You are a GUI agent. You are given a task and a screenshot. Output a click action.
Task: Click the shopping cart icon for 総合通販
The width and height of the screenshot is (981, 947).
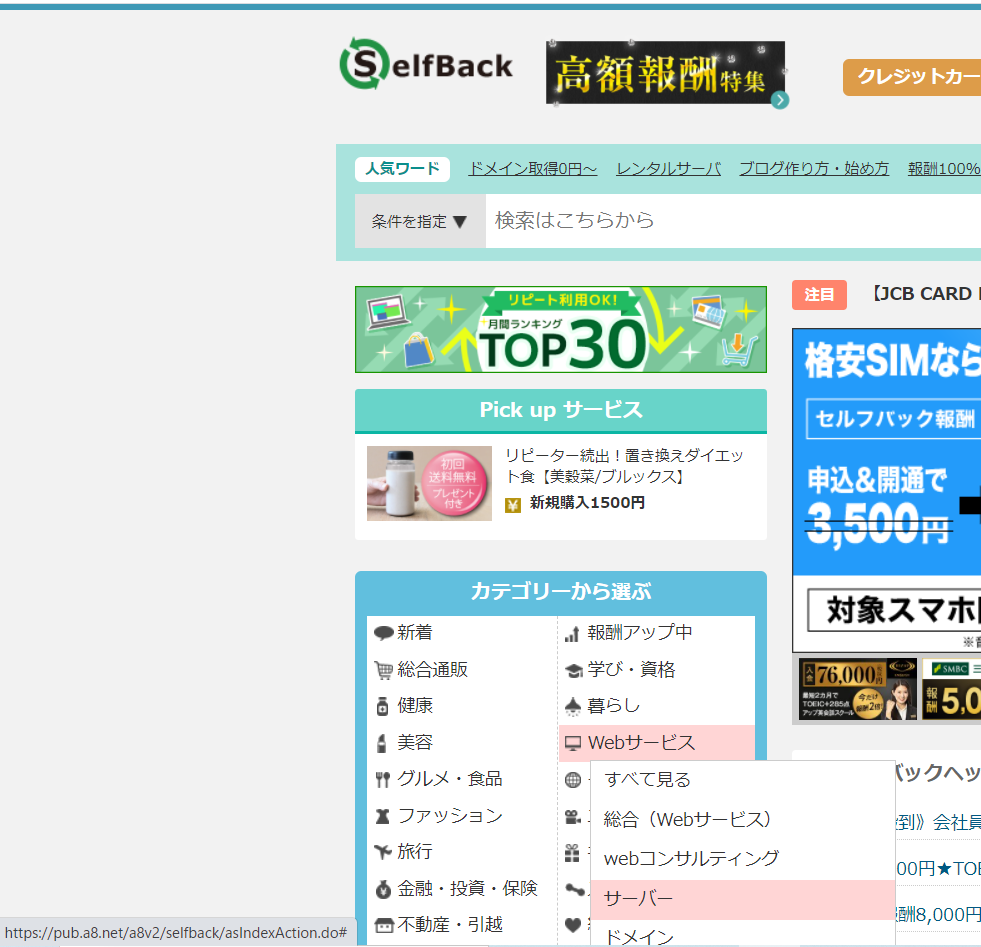click(383, 670)
